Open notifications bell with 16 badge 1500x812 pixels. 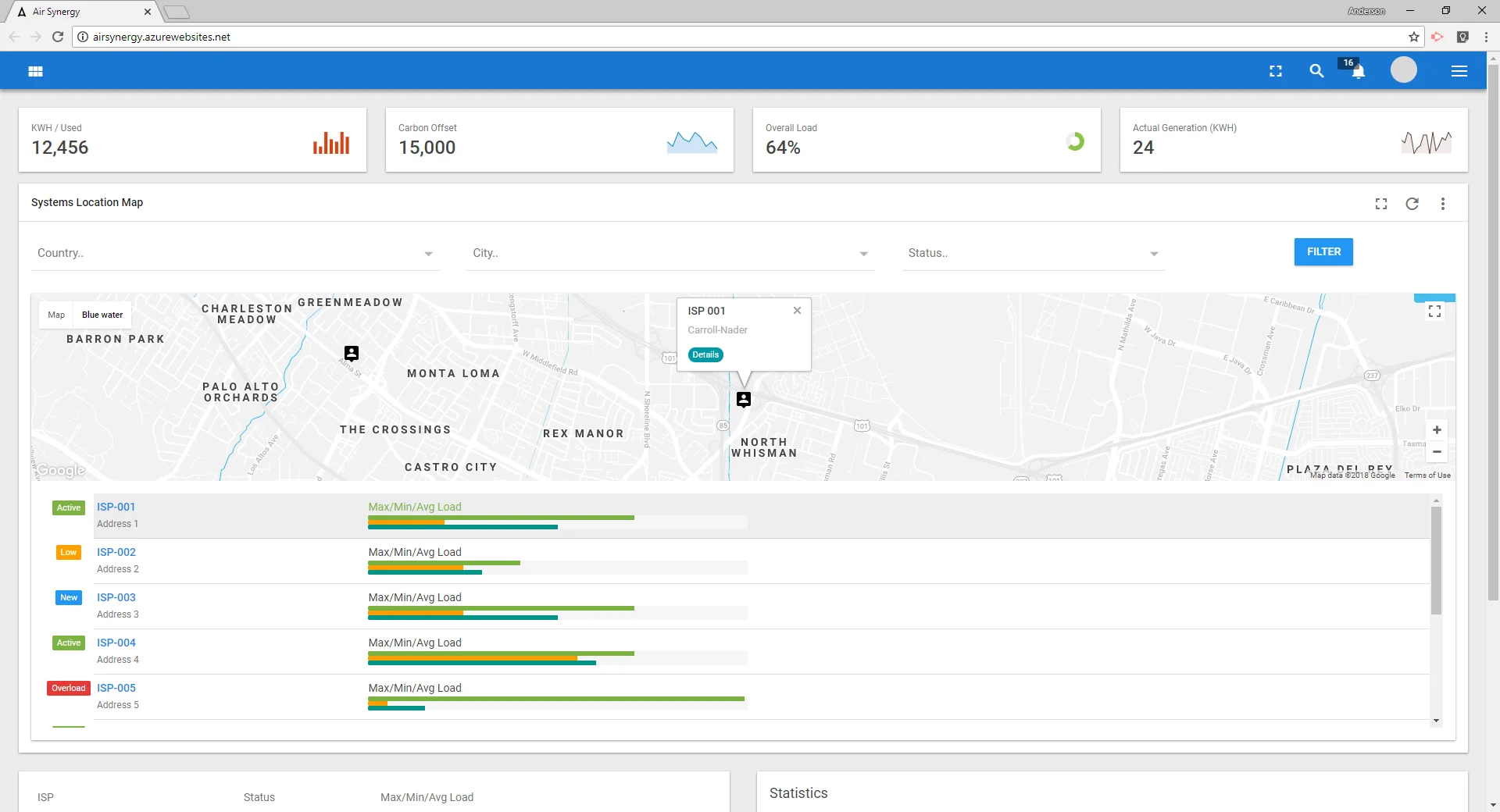click(x=1358, y=71)
